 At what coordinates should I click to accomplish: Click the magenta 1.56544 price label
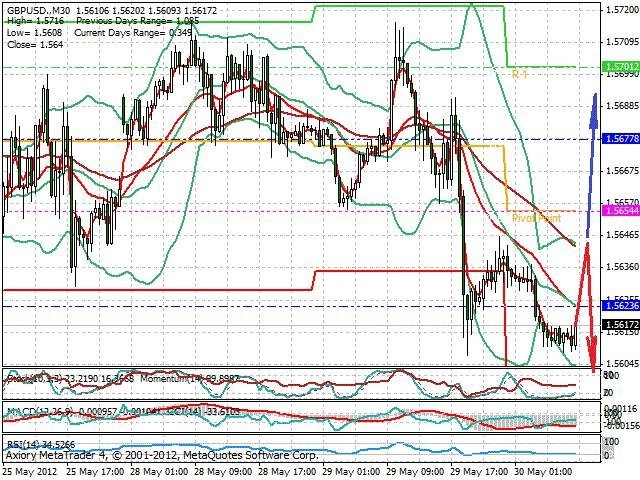(621, 211)
